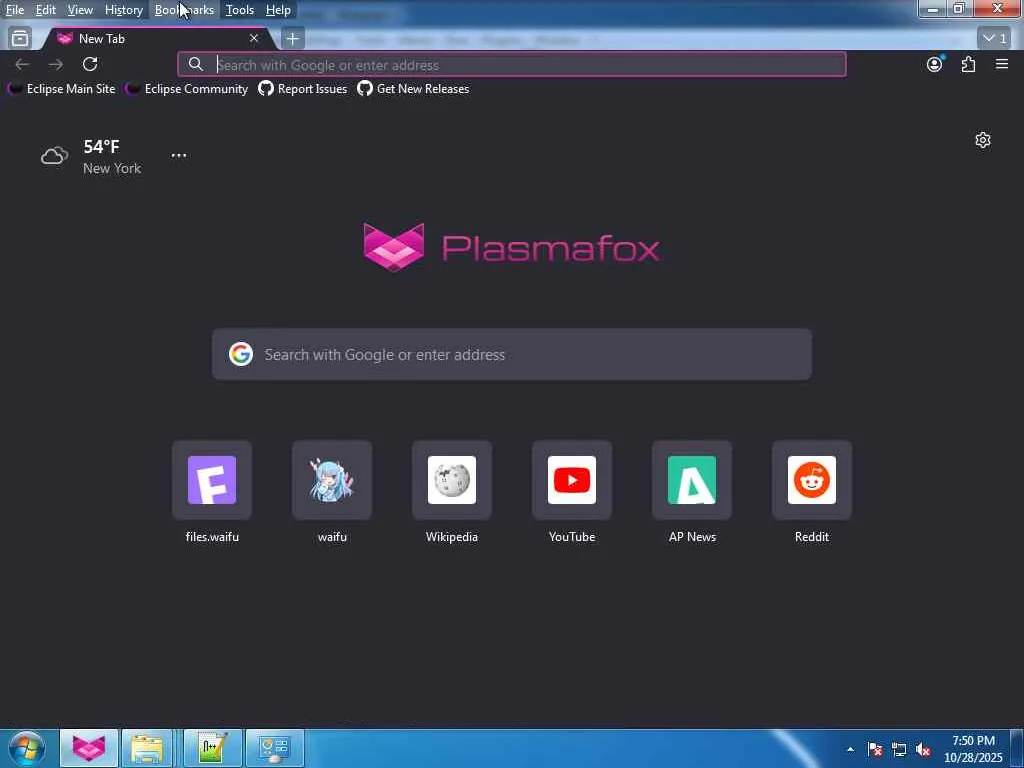Open the File menu
Viewport: 1024px width, 768px height.
(x=15, y=10)
